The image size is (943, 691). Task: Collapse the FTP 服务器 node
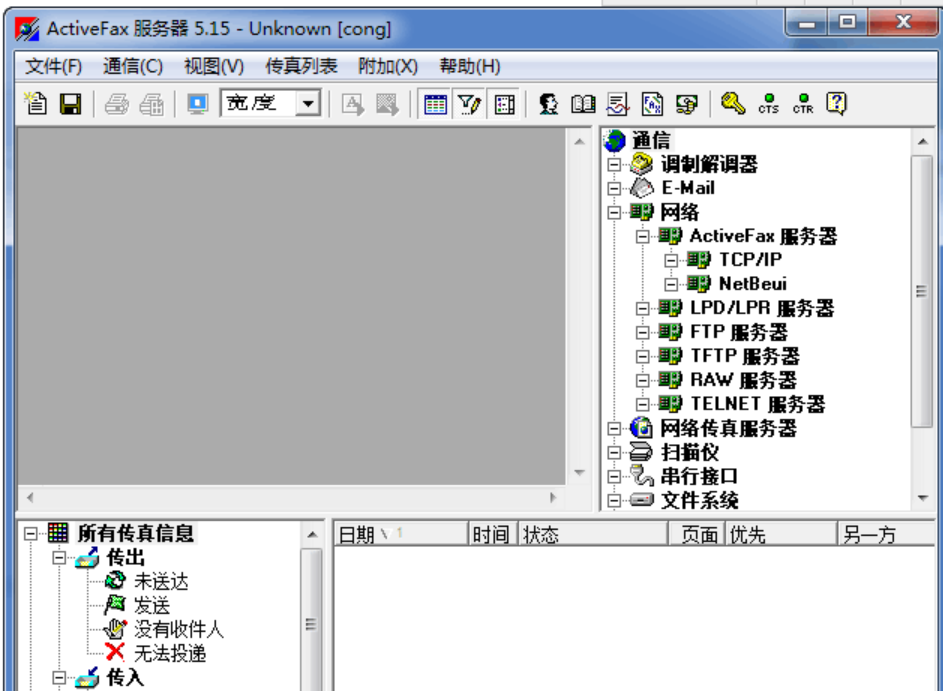(x=642, y=333)
